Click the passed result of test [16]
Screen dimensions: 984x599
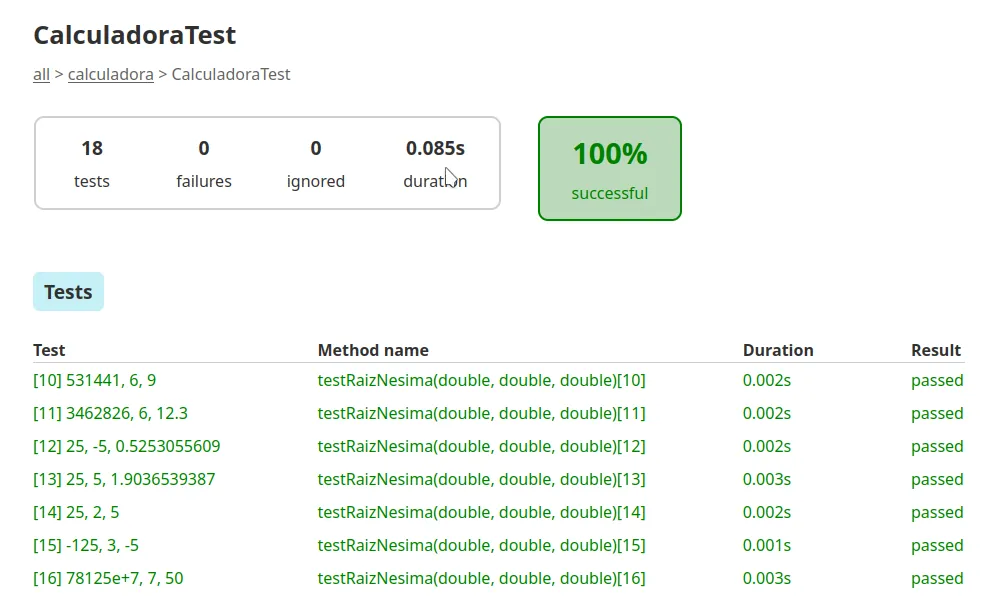click(x=937, y=579)
